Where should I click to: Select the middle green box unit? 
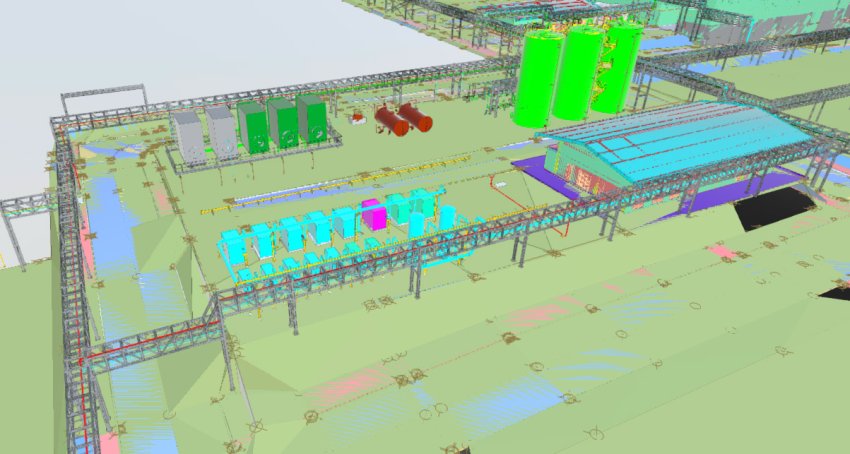[x=282, y=122]
